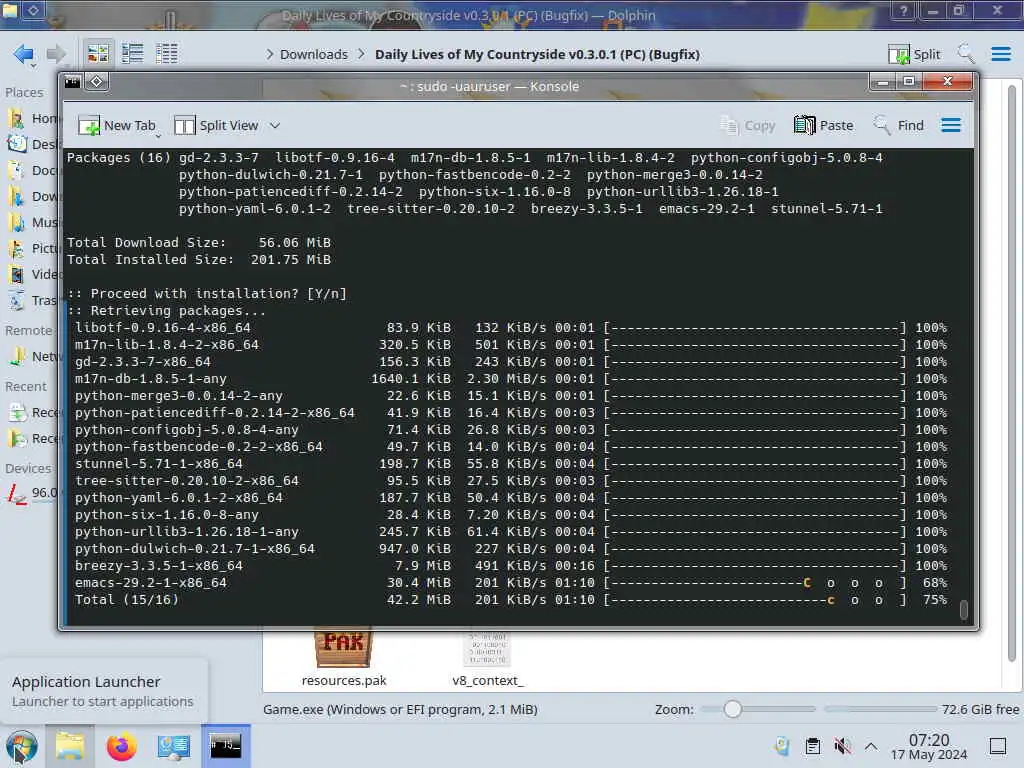Switch Dolphin to Icons view mode
The image size is (1024, 768).
(98, 54)
